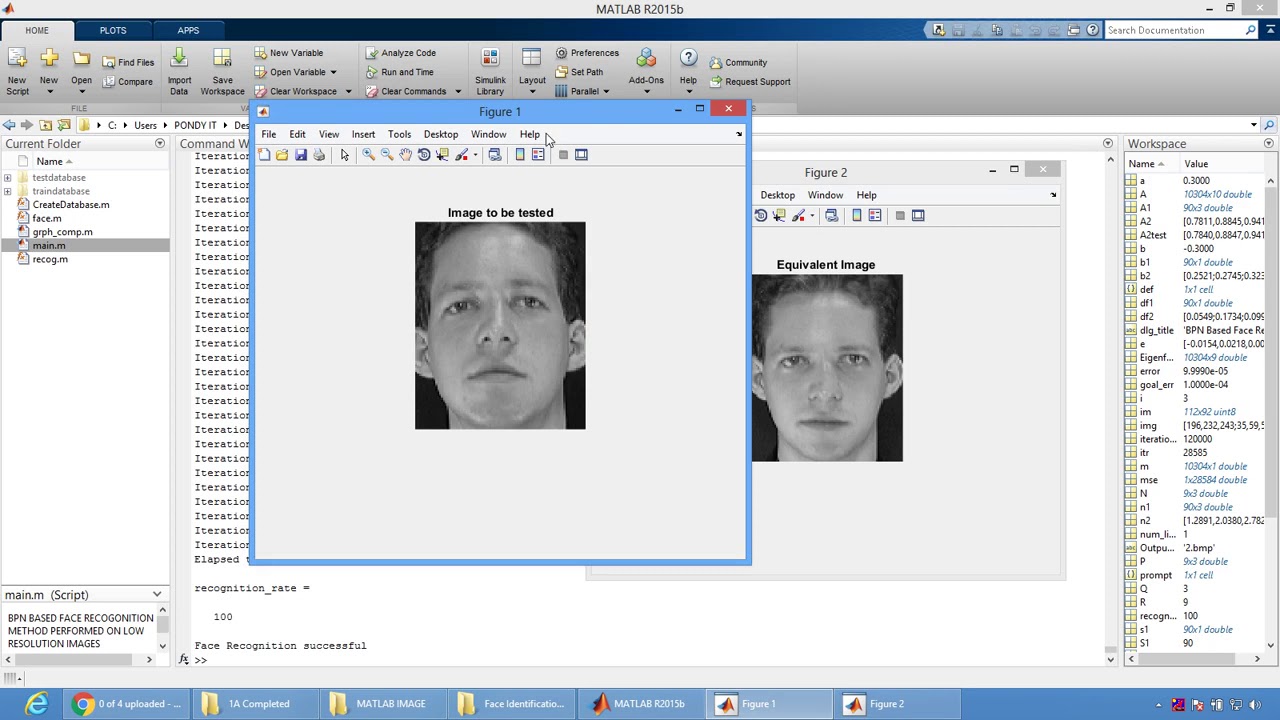
Task: Open Insert menu in Figure 1
Action: point(363,134)
